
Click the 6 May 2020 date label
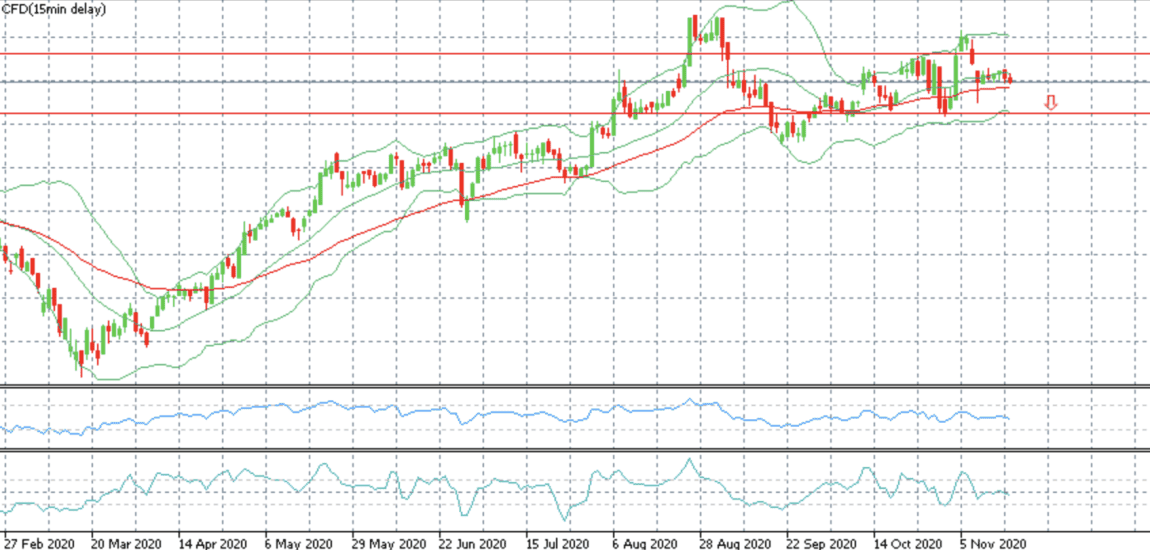(x=299, y=544)
